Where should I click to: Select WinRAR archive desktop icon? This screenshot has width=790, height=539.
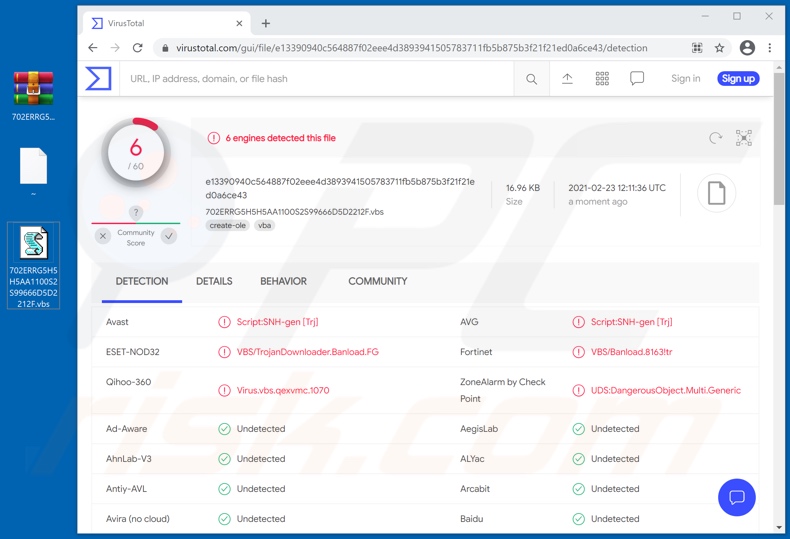[33, 96]
